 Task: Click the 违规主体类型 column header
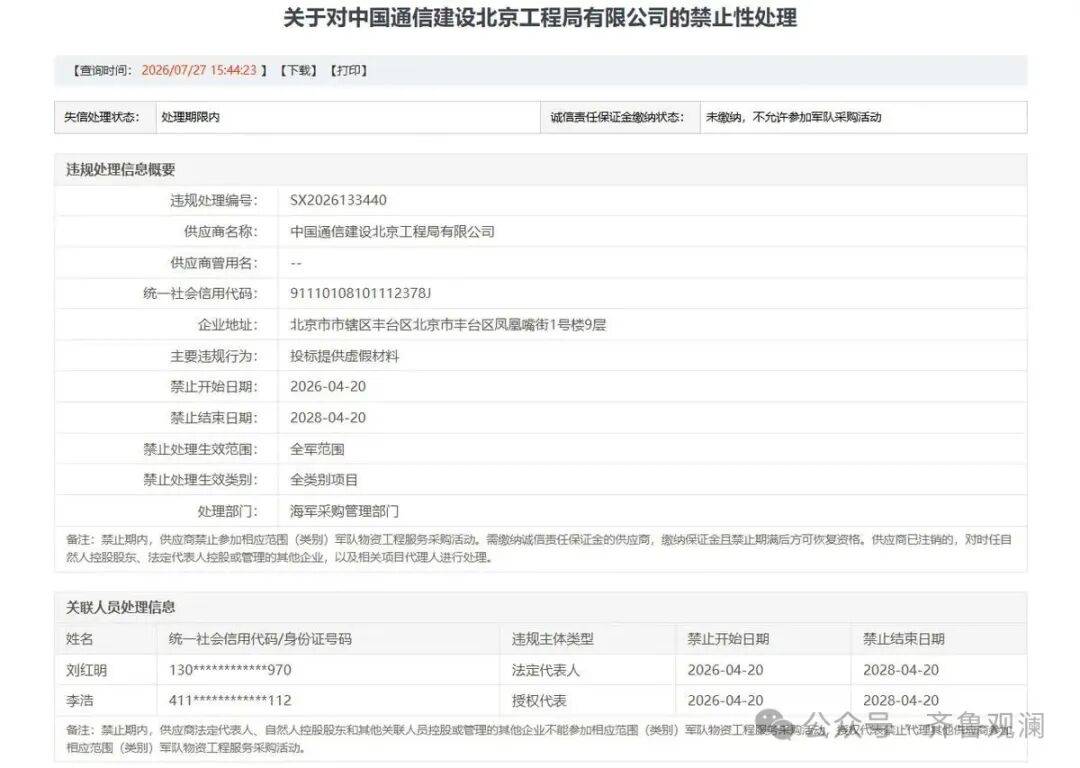tap(552, 639)
